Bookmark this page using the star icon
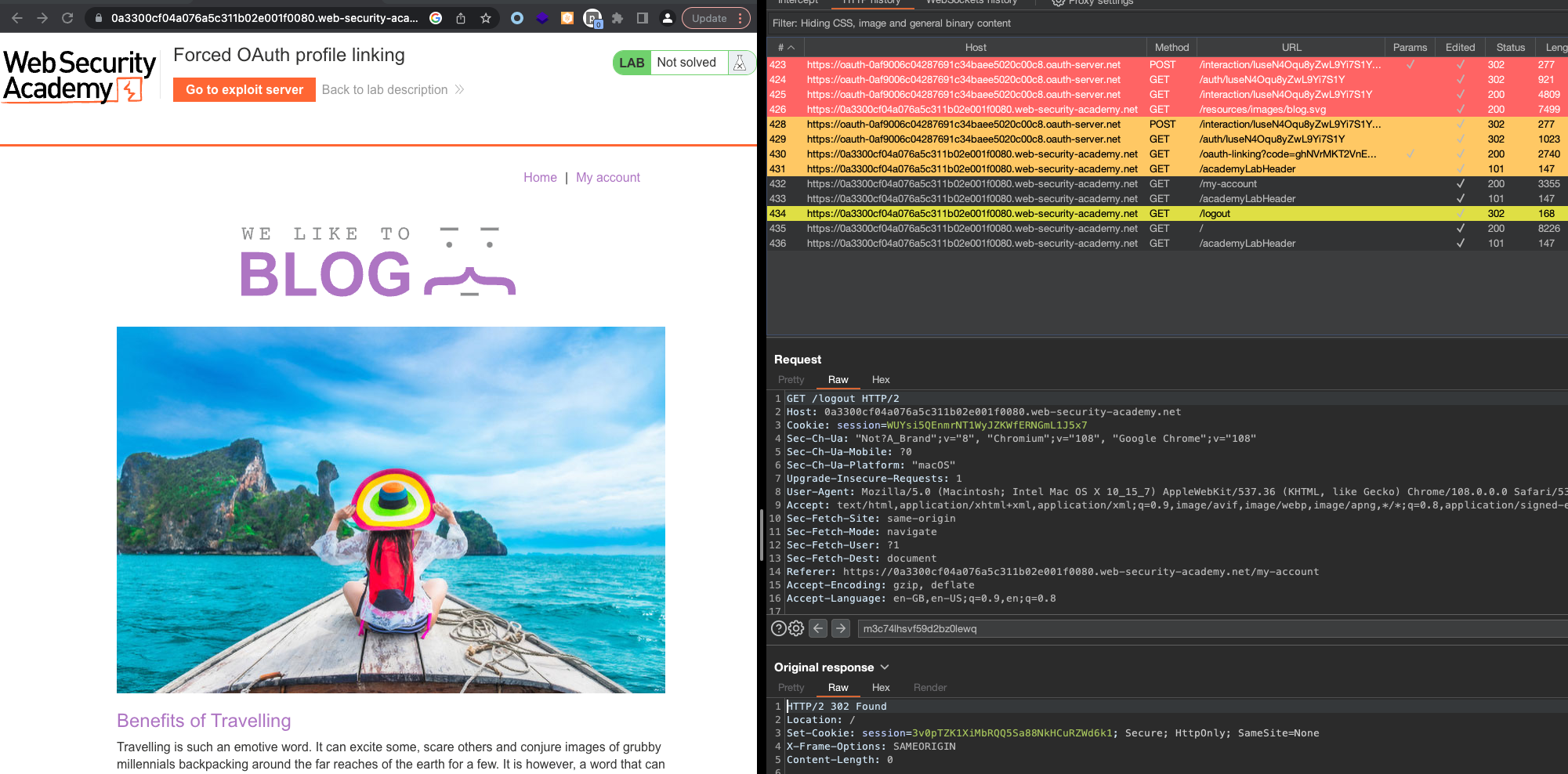 [486, 18]
